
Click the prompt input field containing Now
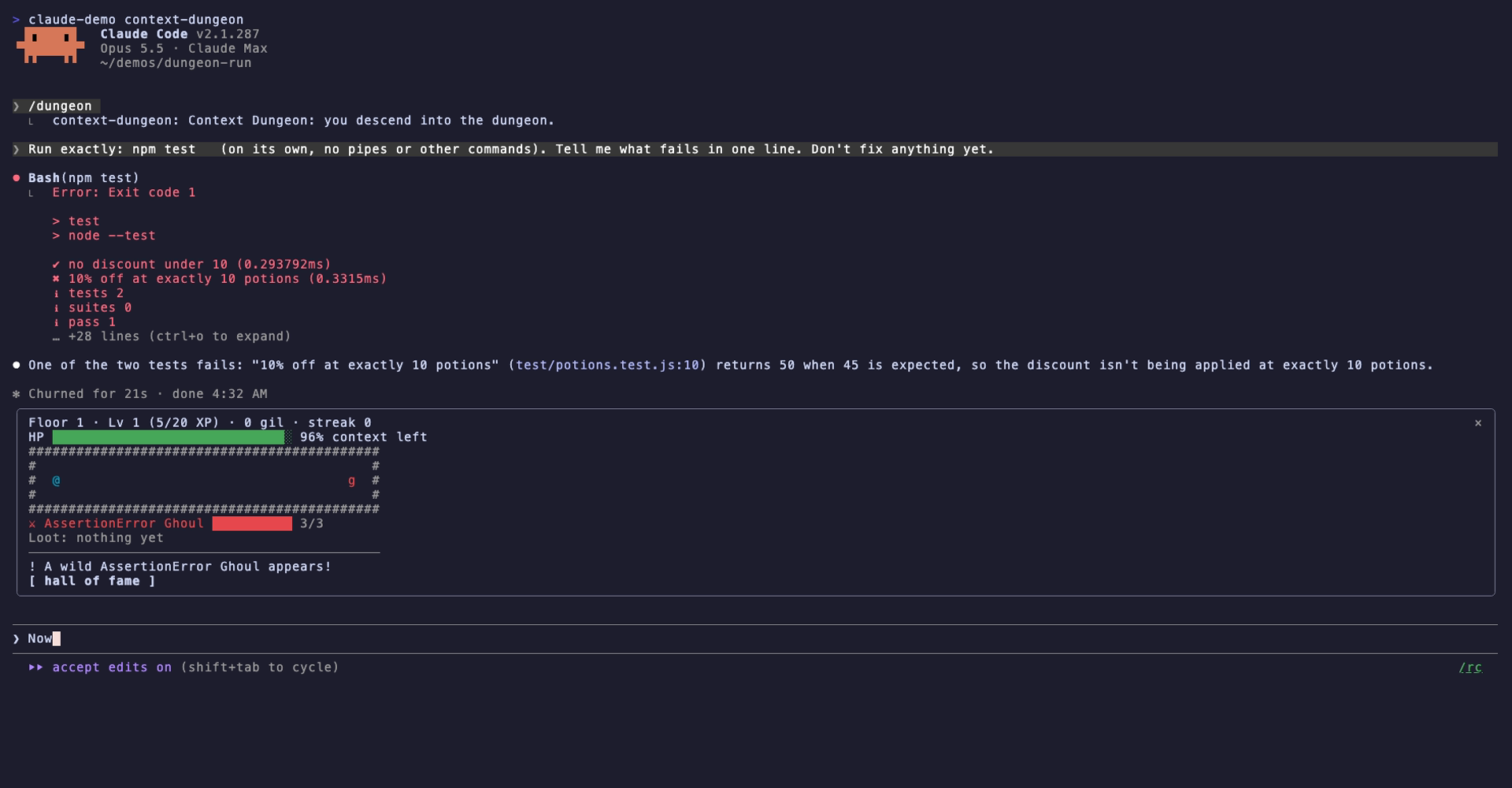[x=756, y=639]
